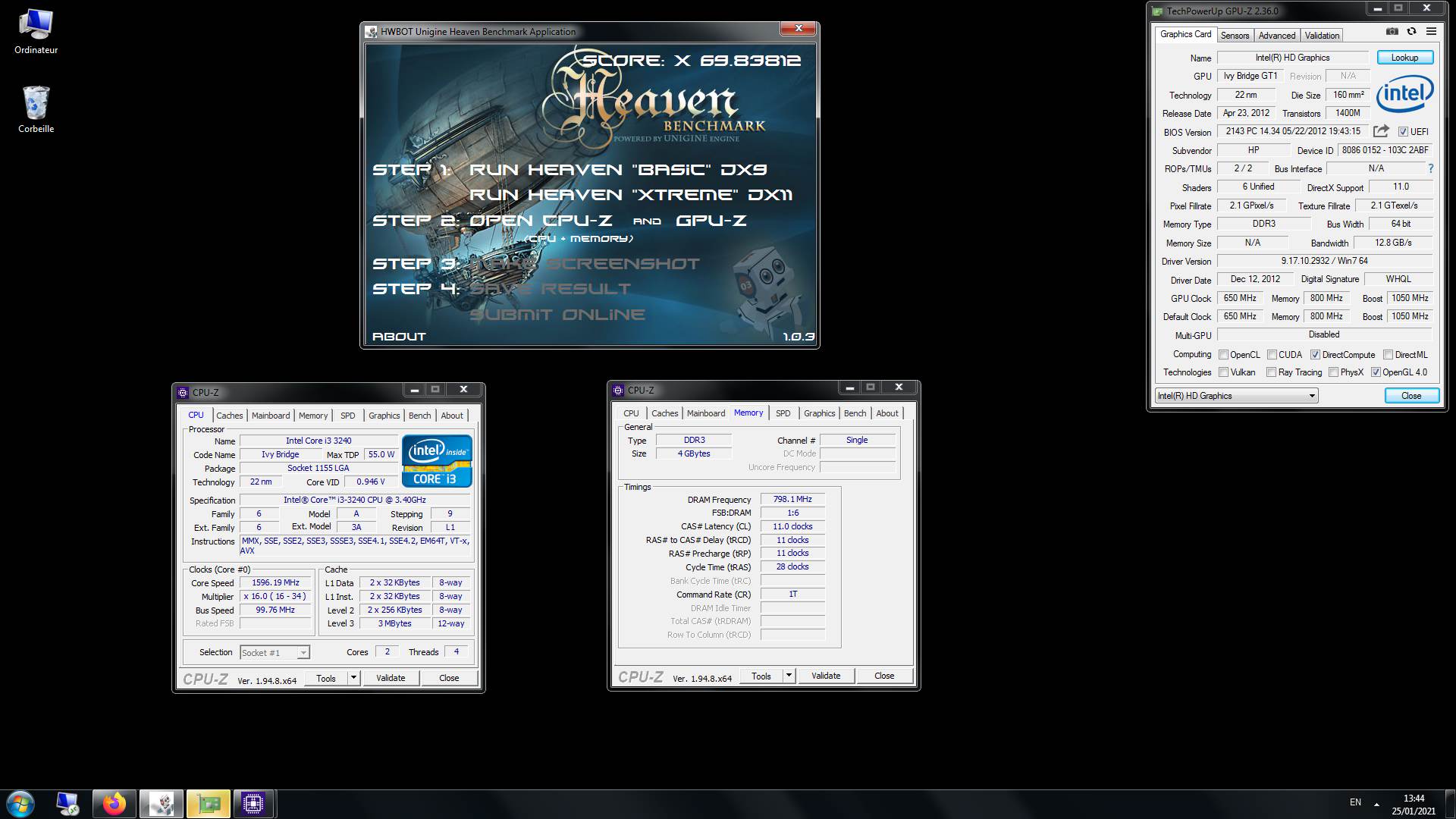
Task: Show hidden tray icons arrow
Action: click(x=1376, y=804)
